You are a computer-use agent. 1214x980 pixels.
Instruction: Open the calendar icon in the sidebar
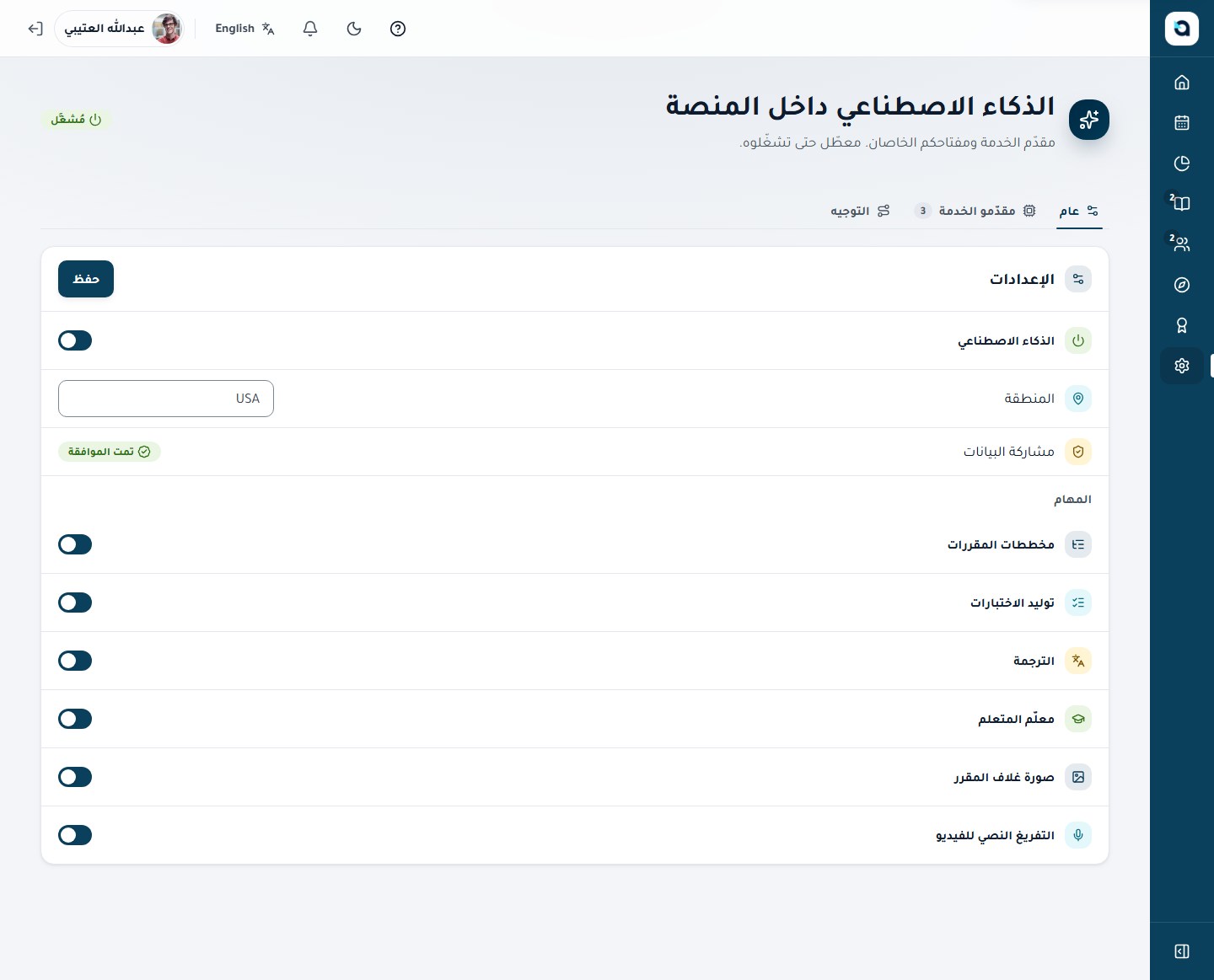pyautogui.click(x=1182, y=123)
